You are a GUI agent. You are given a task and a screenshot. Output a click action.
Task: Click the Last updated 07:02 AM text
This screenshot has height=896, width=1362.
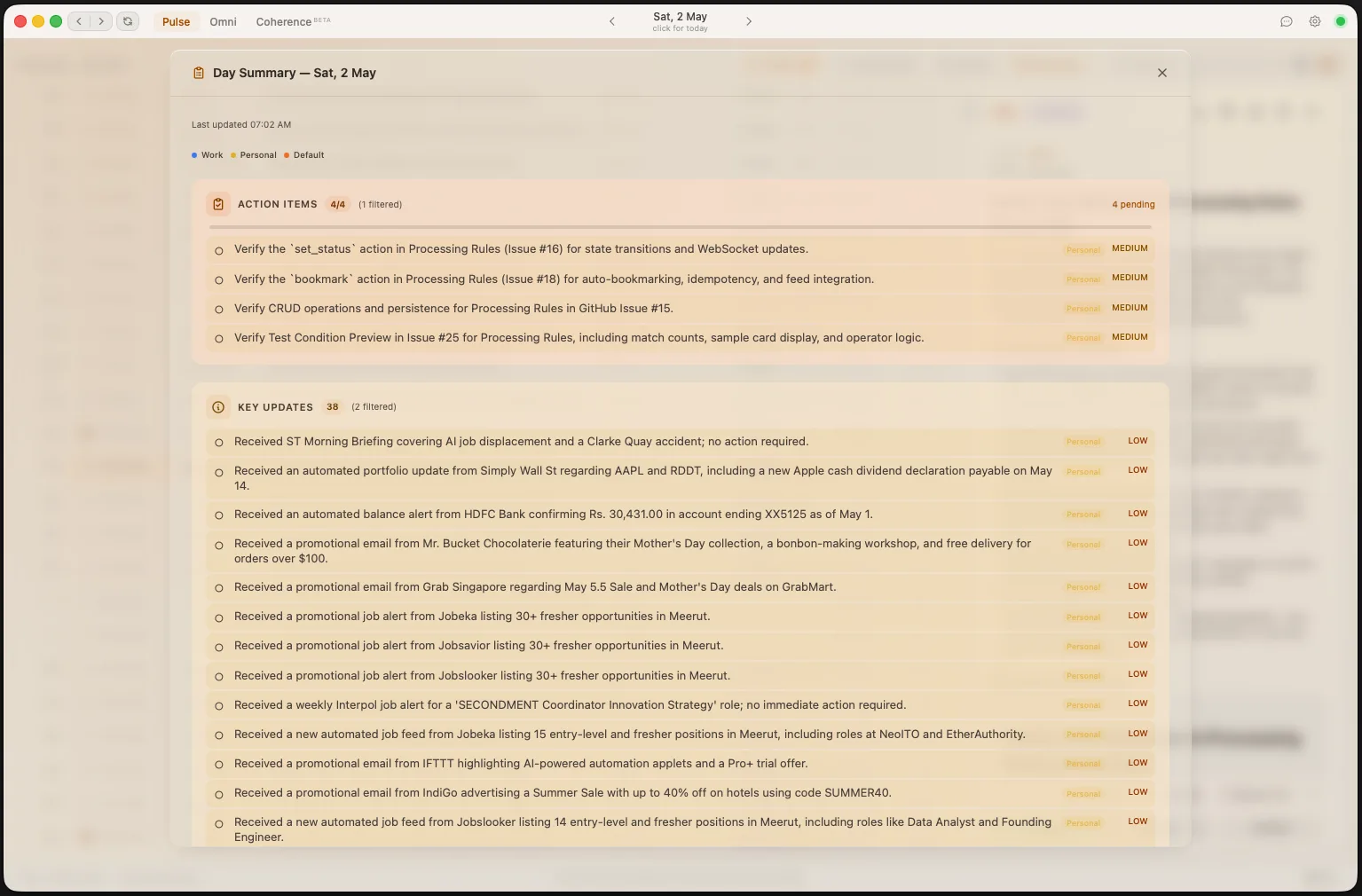(241, 125)
